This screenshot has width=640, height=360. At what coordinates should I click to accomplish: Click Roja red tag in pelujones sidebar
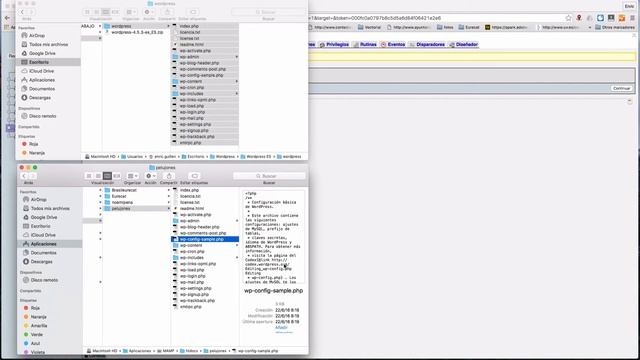[35, 308]
